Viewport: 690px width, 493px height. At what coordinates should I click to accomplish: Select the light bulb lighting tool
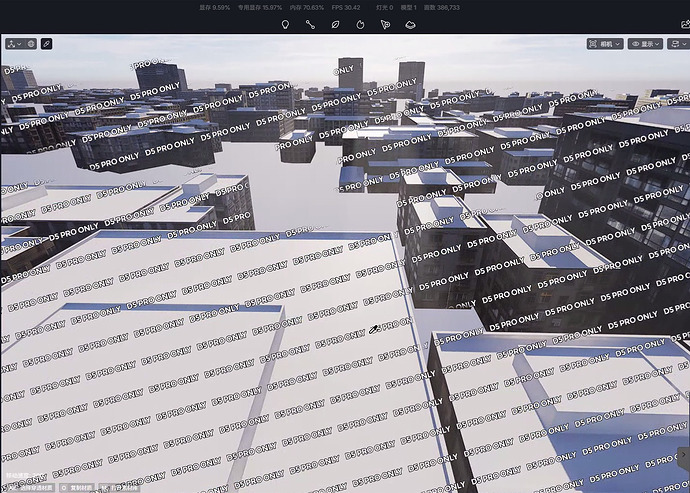[285, 25]
